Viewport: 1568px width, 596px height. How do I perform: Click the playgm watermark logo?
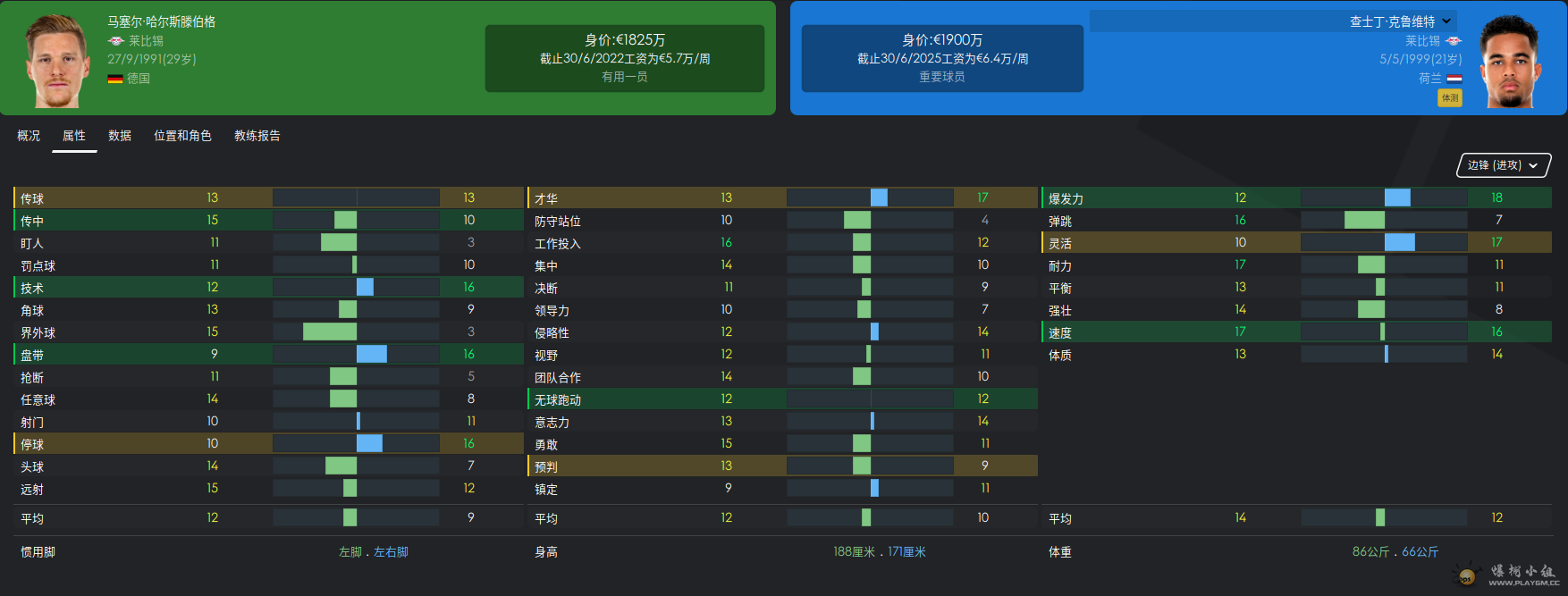1507,575
